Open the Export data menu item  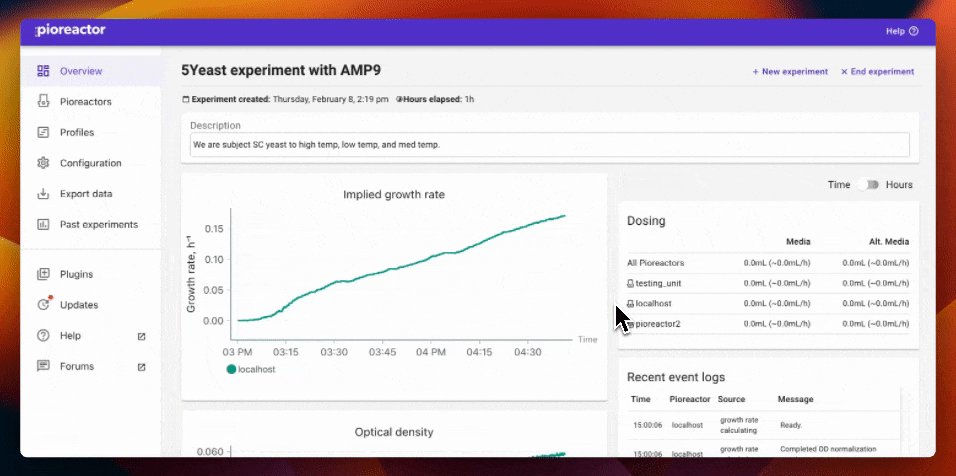click(x=91, y=194)
